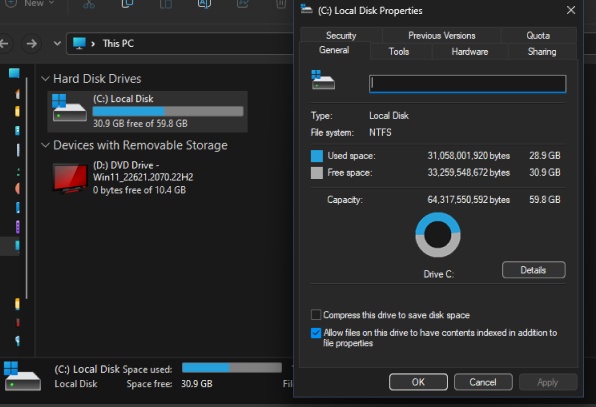Click the breadcrumb chevron before This PC

(x=93, y=44)
